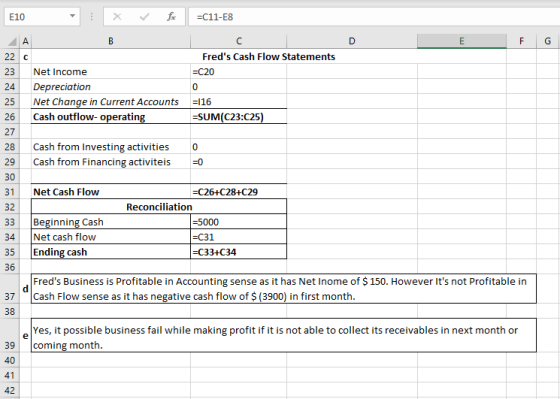Select the 'd' label in column A
This screenshot has width=560, height=399.
25,289
